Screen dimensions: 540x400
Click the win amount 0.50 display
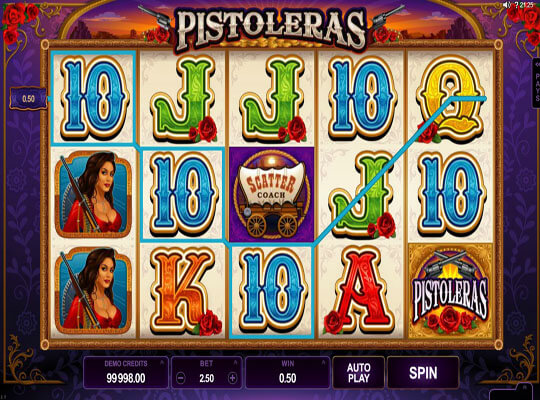(288, 379)
